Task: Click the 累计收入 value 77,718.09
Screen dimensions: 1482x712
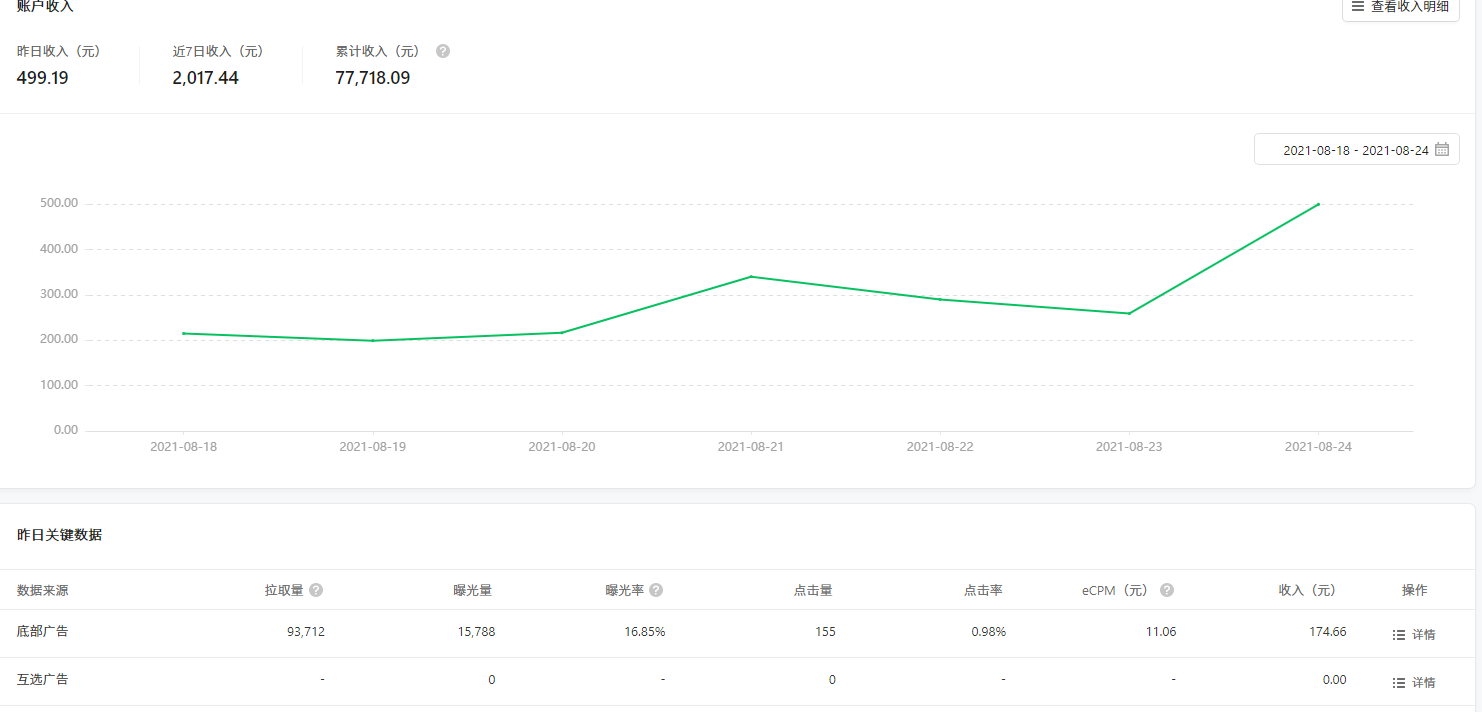Action: coord(373,78)
